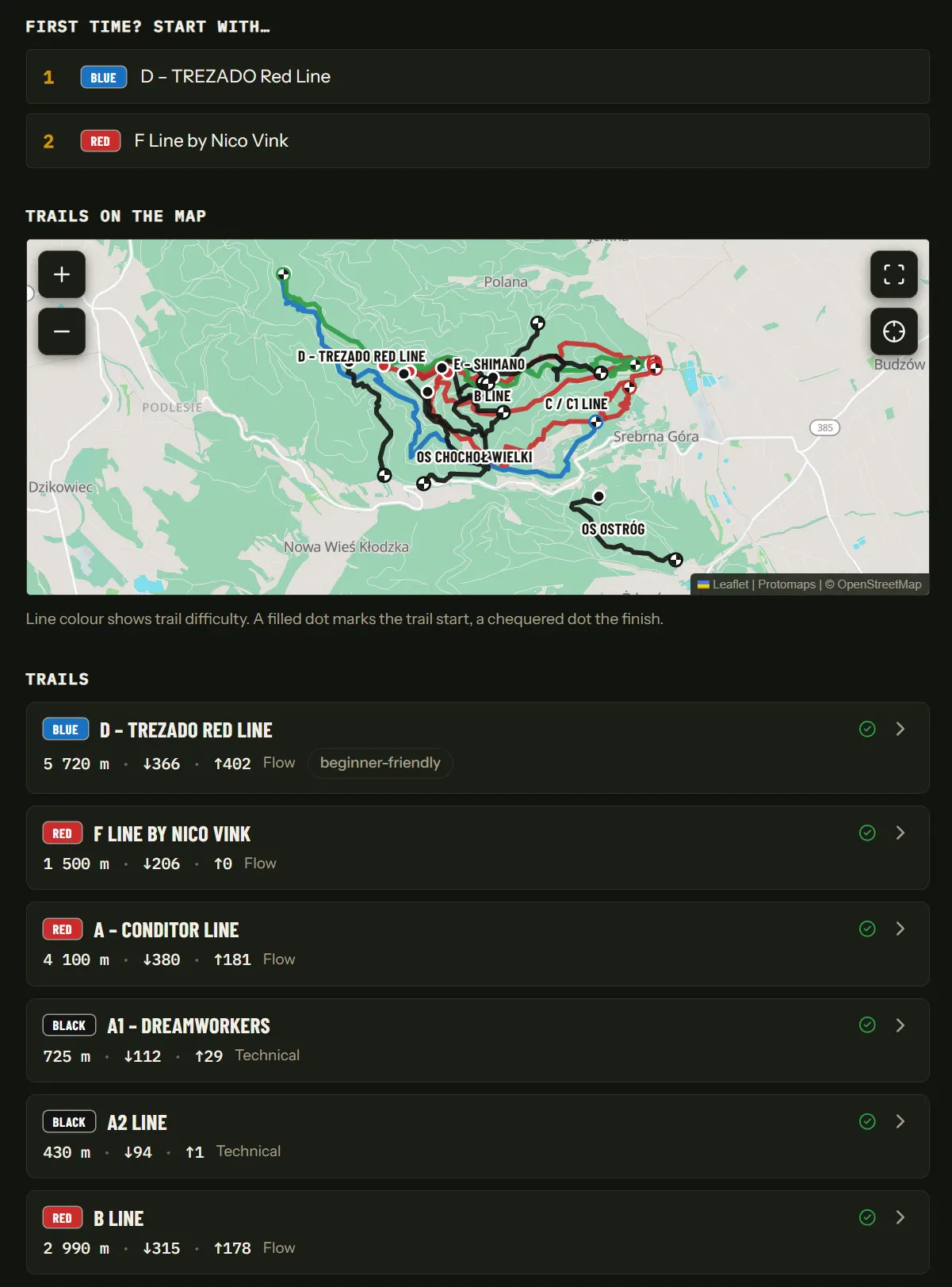Click A - CONDITOR LINE status checkmark

(x=867, y=929)
